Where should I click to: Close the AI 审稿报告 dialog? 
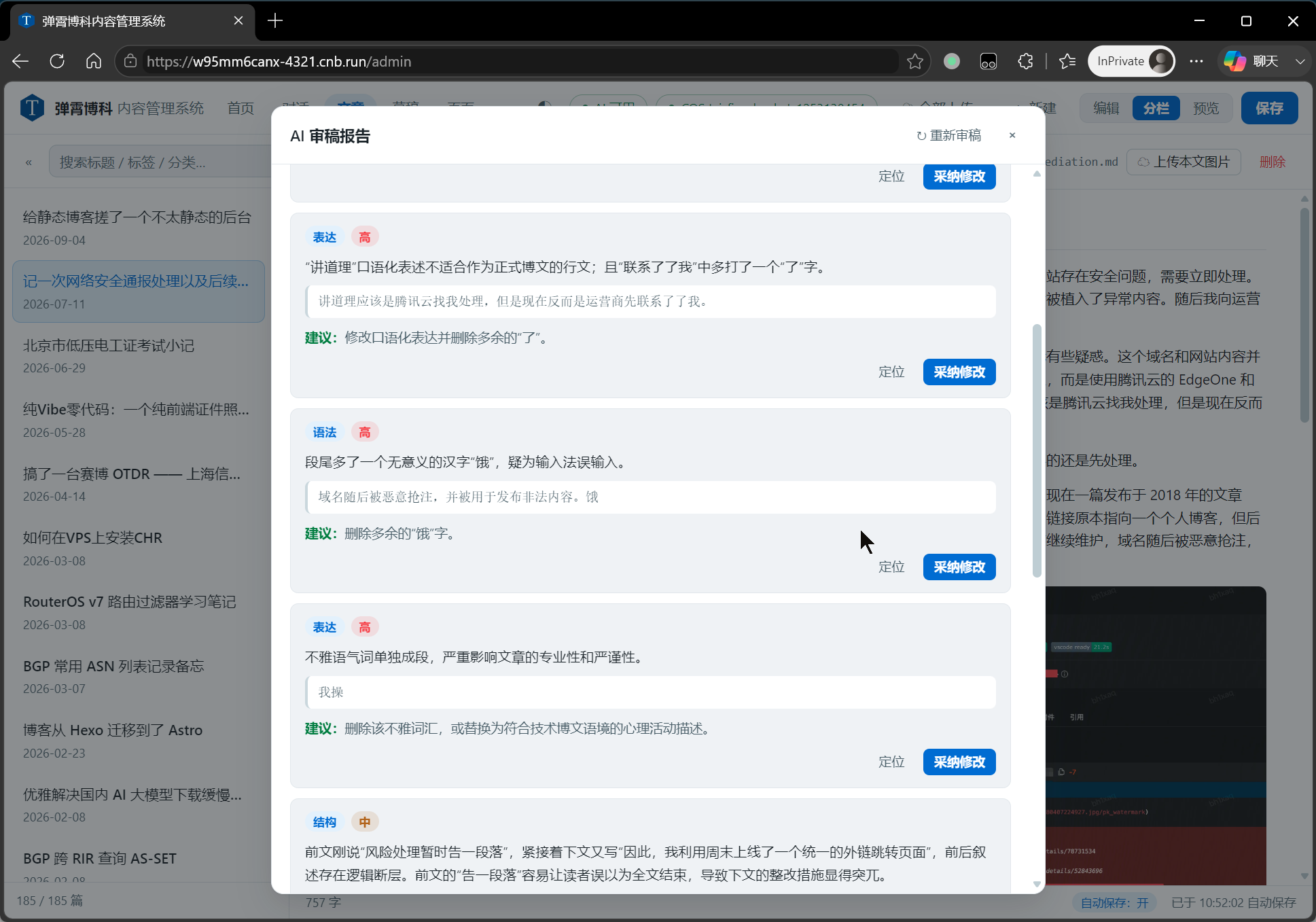pos(1012,135)
